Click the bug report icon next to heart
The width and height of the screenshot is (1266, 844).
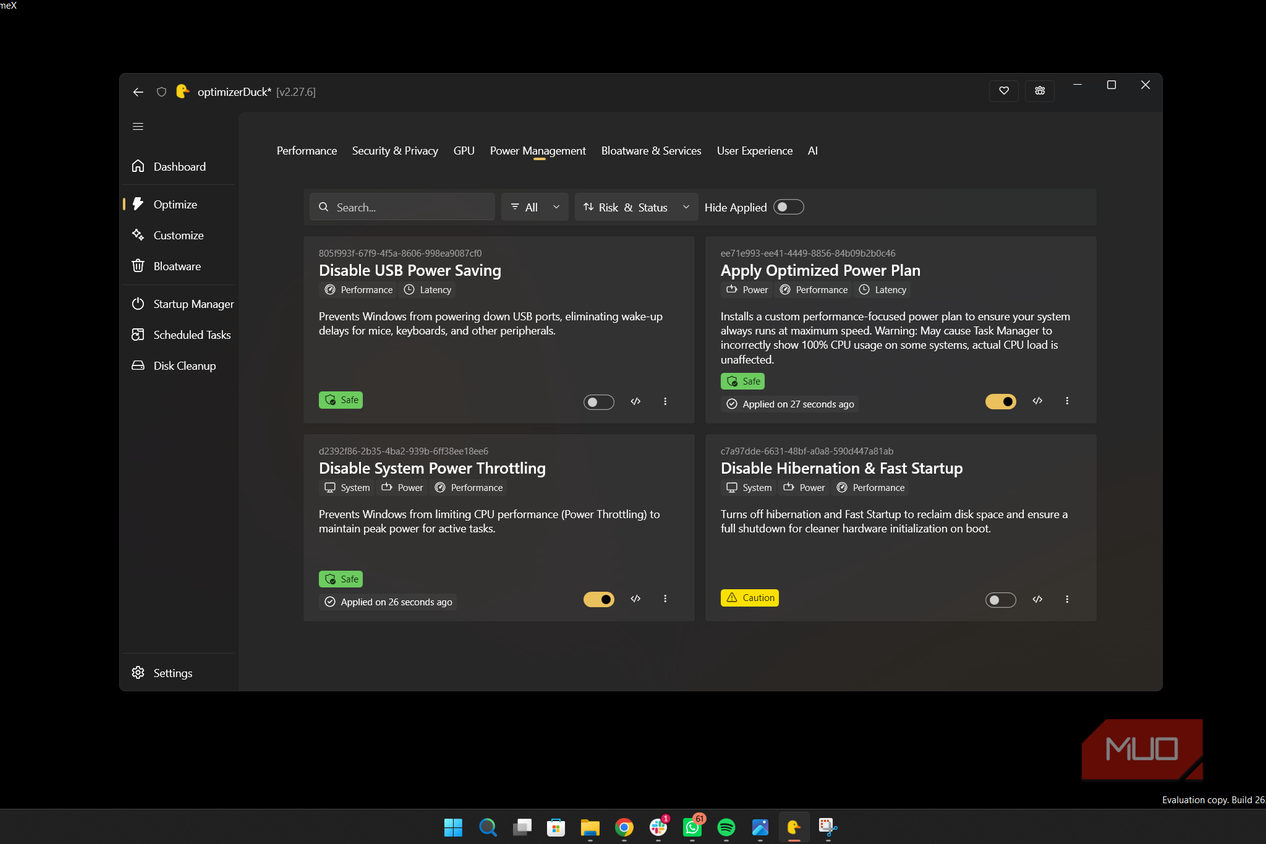click(1040, 91)
